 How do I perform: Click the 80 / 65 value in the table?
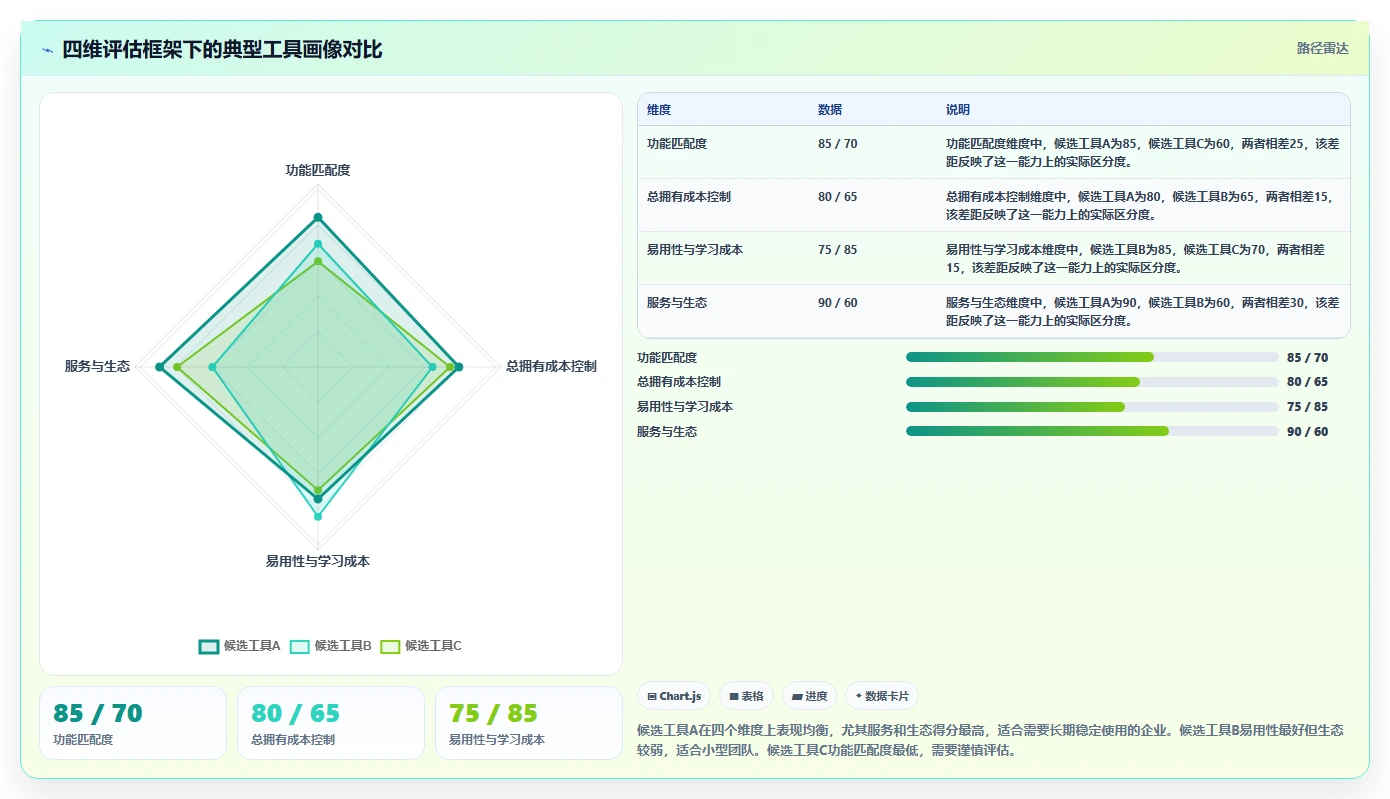[x=837, y=197]
